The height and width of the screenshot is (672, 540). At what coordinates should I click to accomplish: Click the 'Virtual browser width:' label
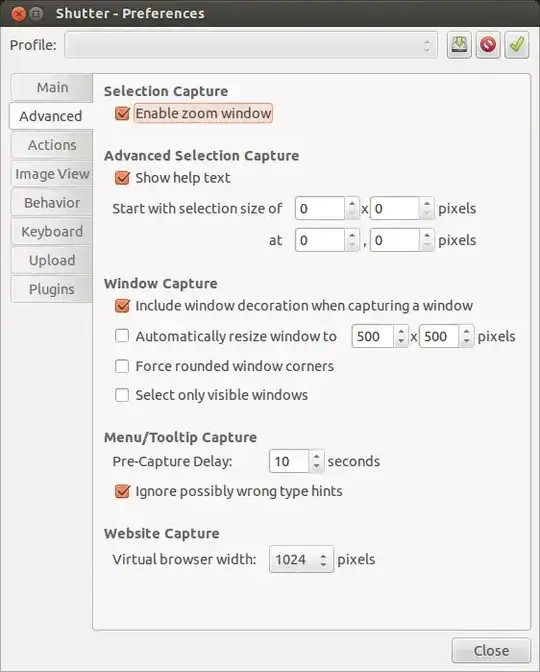184,559
